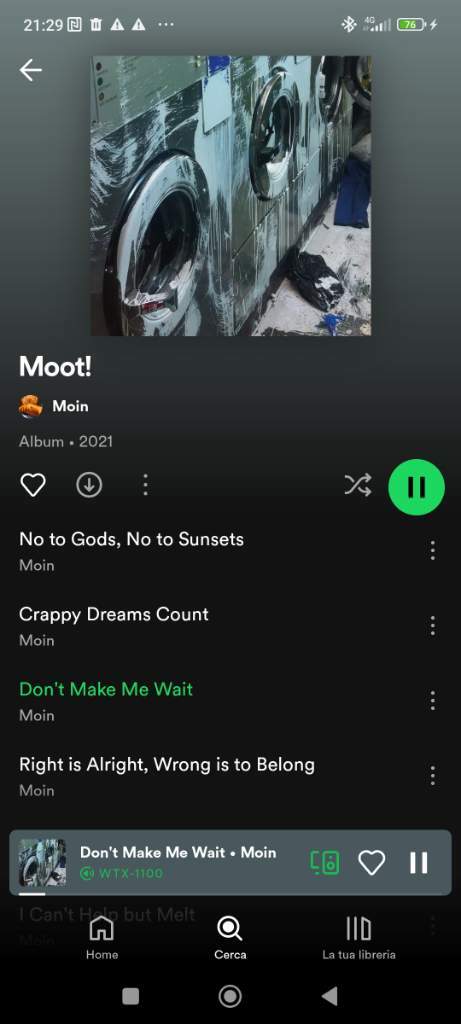461x1024 pixels.
Task: Tap the back arrow at top left
Action: pos(30,70)
